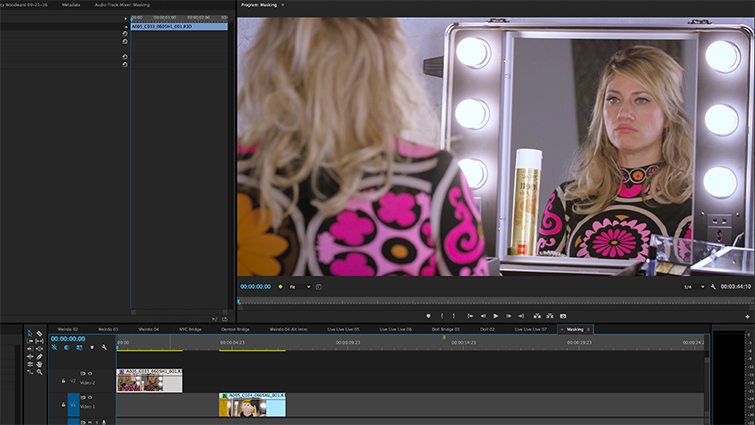Image resolution: width=755 pixels, height=425 pixels.
Task: Step forward one frame
Action: pos(508,316)
